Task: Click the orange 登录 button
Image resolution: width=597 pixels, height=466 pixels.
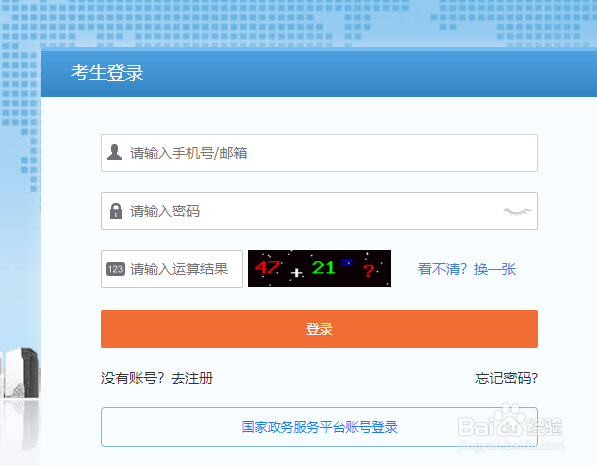Action: pos(319,329)
